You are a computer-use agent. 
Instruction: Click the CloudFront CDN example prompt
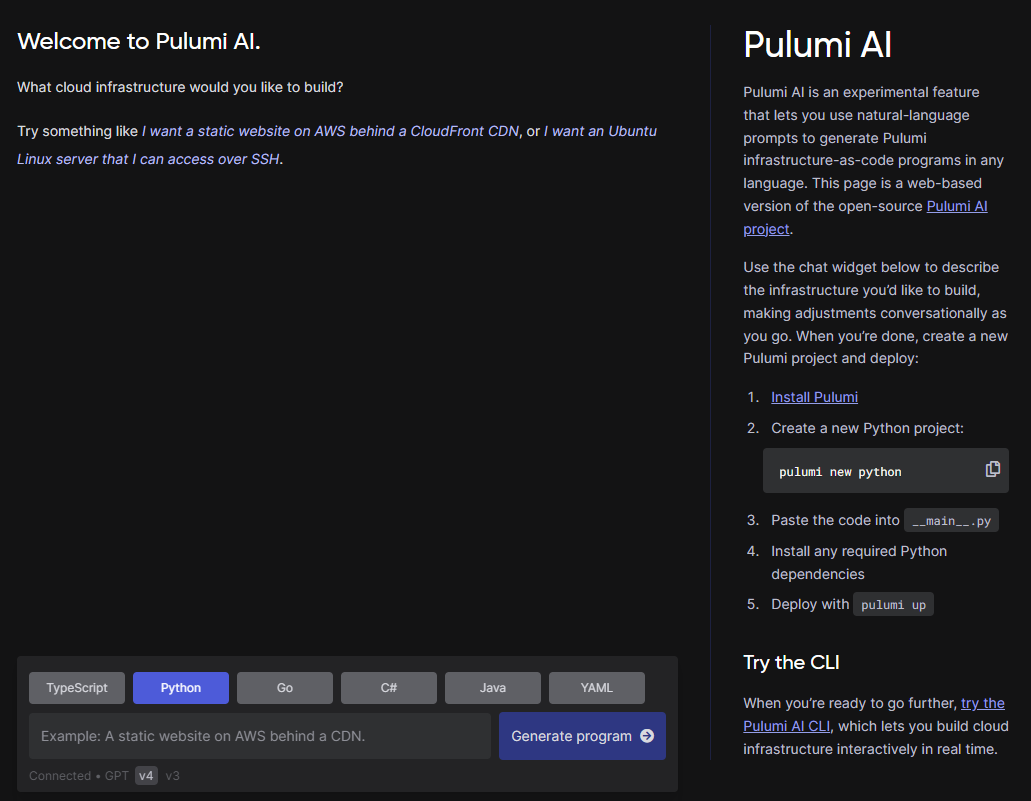[x=330, y=131]
